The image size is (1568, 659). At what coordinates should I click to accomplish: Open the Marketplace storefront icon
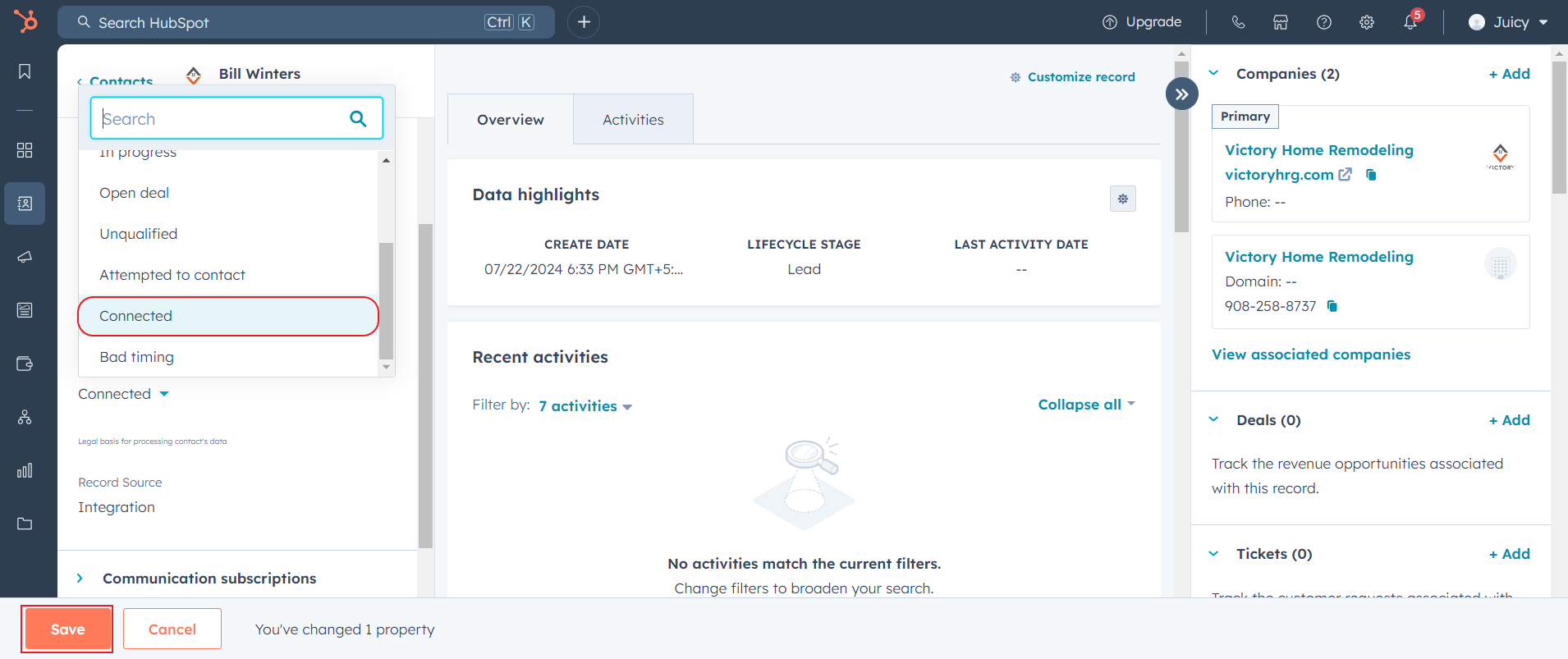(1281, 22)
